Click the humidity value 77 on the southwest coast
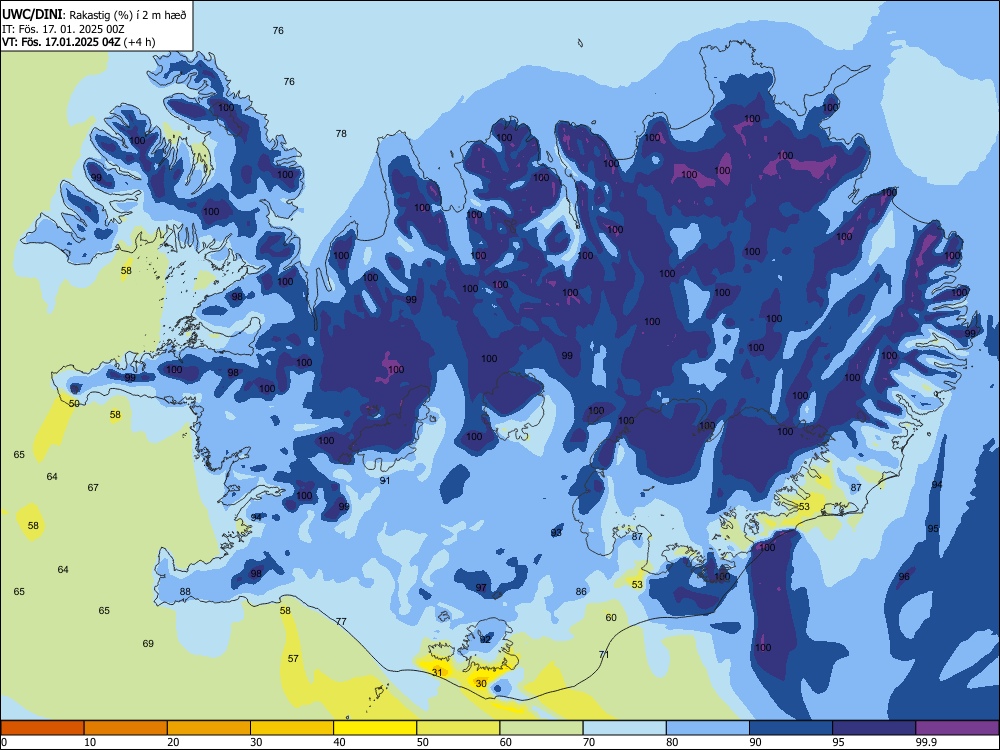Screen dimensions: 1000x750 (341, 621)
